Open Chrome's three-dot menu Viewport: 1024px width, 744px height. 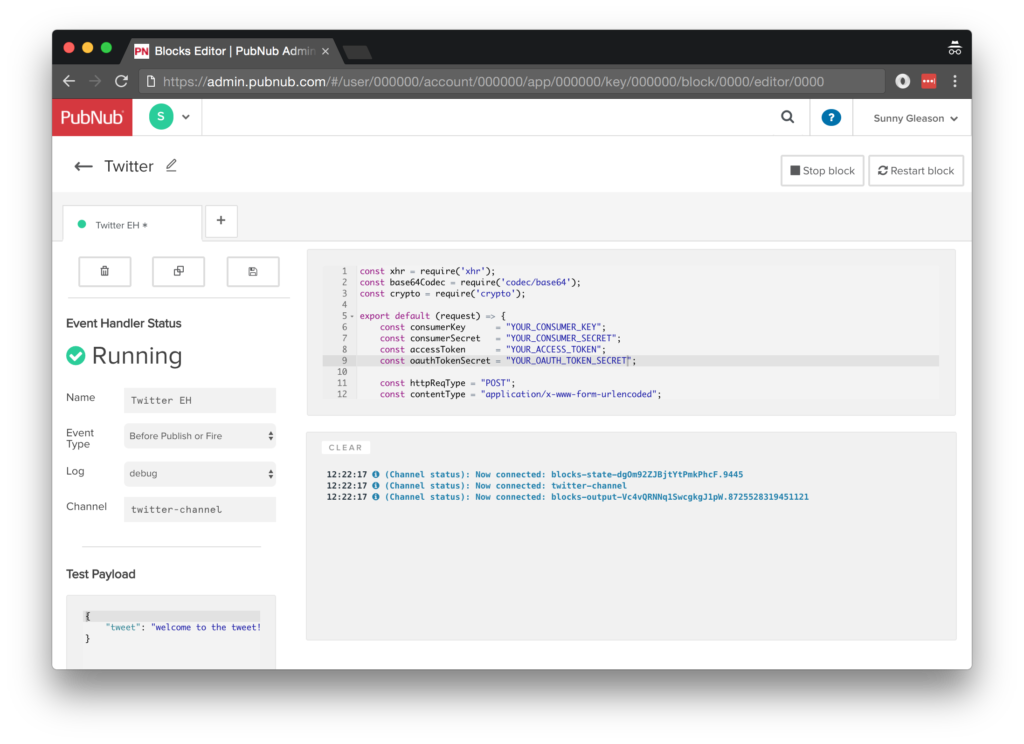(x=954, y=81)
